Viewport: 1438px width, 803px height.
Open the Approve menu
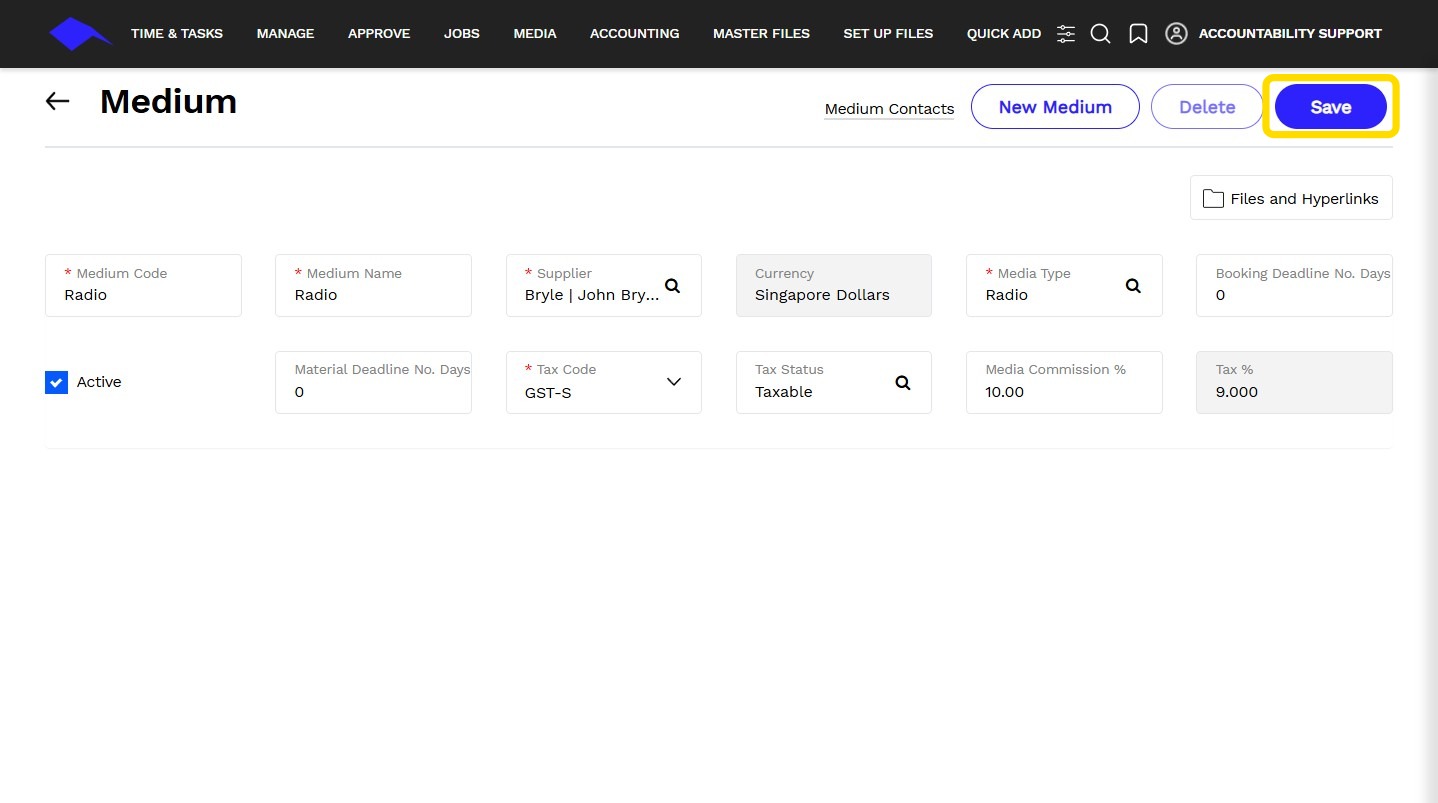379,33
